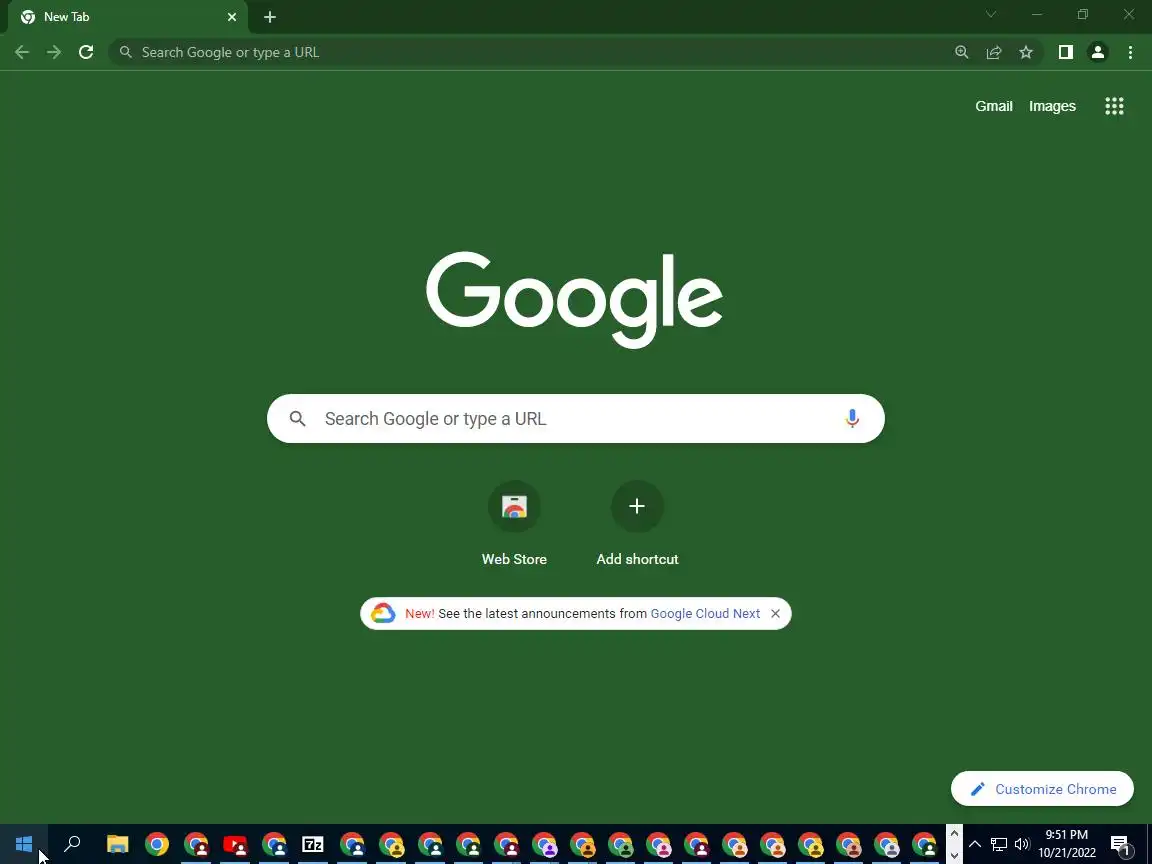Open a new tab with plus button
Screen dimensions: 1152x864
tap(270, 17)
